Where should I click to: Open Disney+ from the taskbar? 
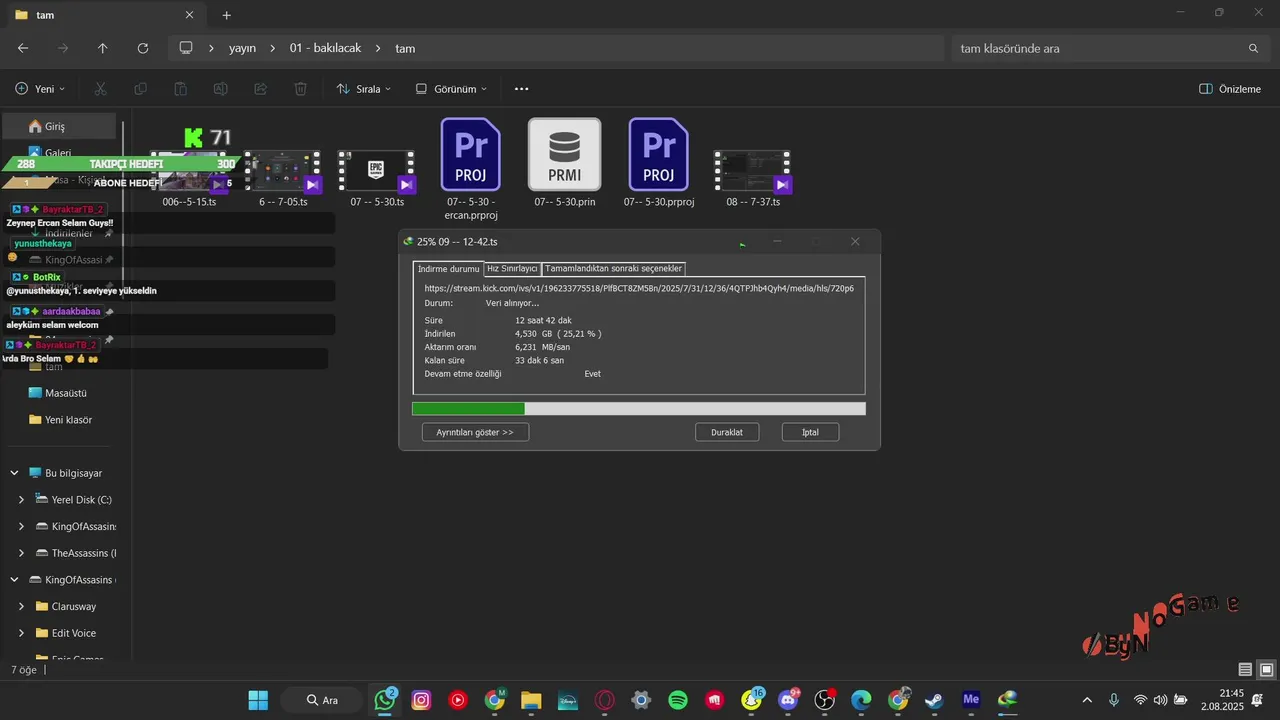pos(568,700)
